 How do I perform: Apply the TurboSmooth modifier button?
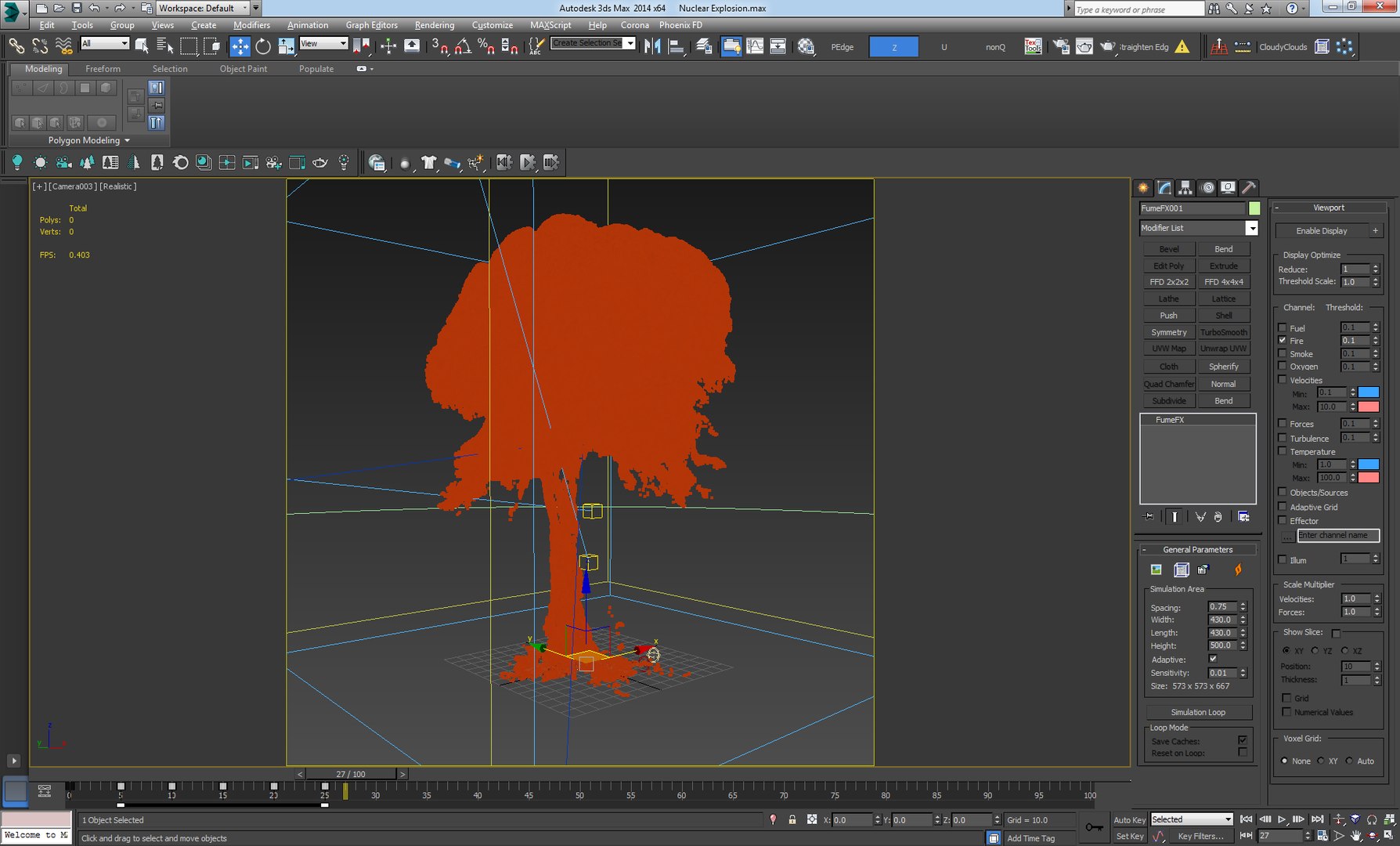click(1224, 332)
